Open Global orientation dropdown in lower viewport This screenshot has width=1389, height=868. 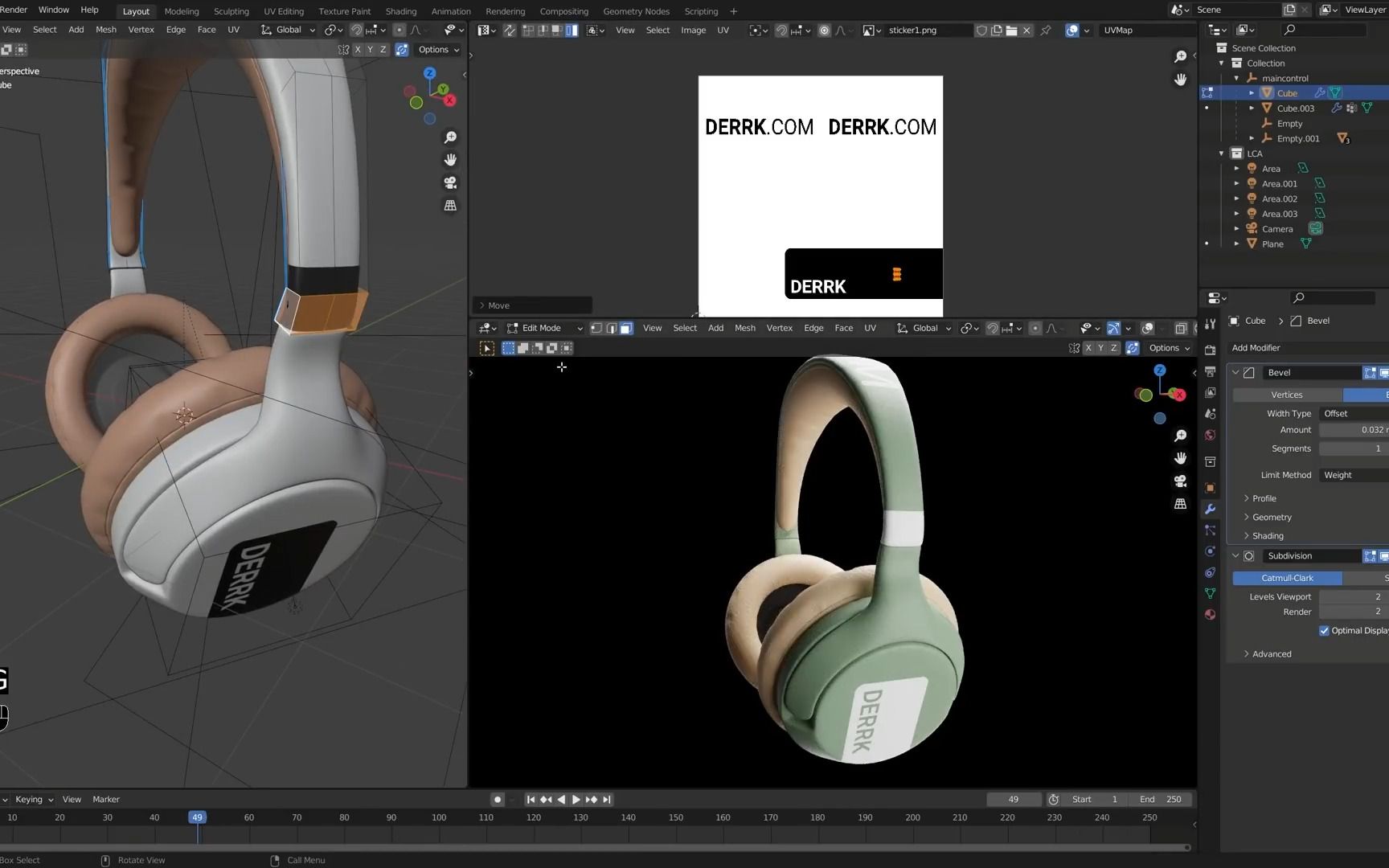(x=924, y=328)
